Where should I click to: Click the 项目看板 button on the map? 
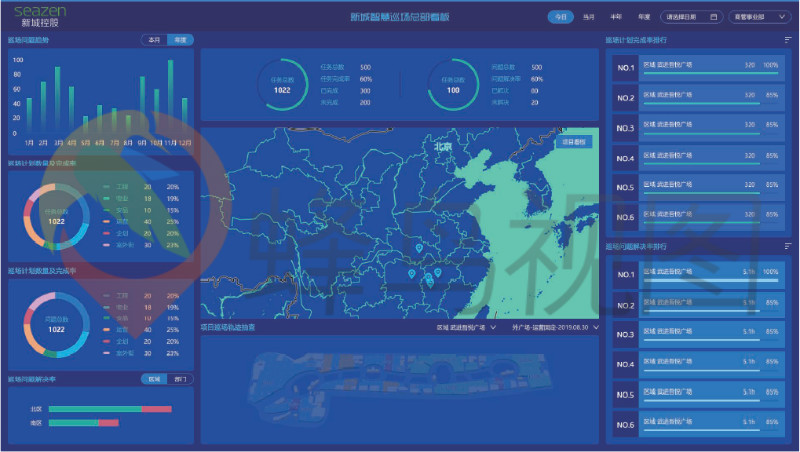575,142
